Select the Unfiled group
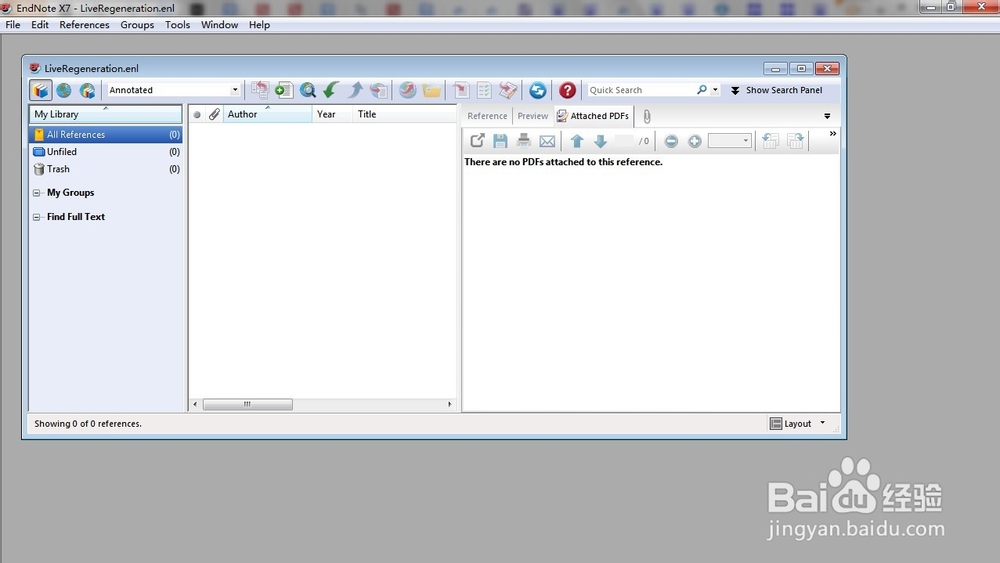 click(106, 152)
